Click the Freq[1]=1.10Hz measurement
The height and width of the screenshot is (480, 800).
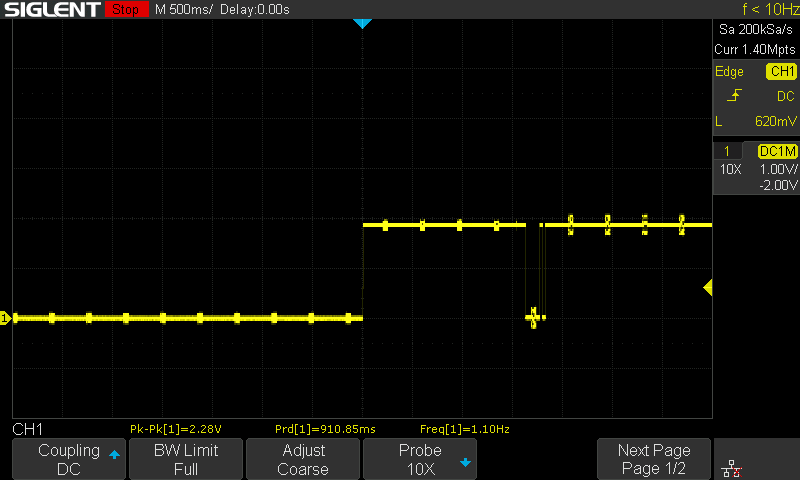(464, 429)
